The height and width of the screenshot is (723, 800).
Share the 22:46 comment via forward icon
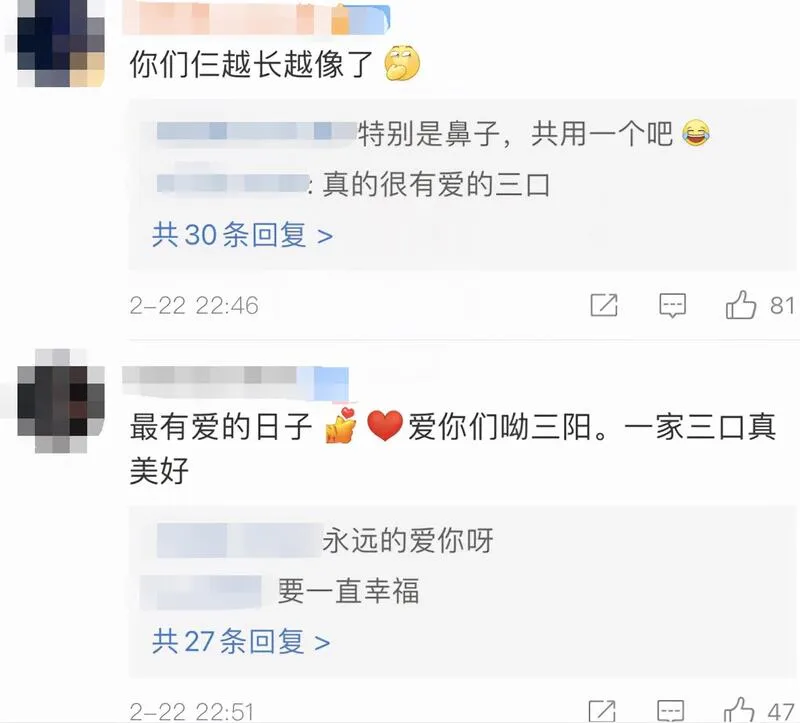604,305
